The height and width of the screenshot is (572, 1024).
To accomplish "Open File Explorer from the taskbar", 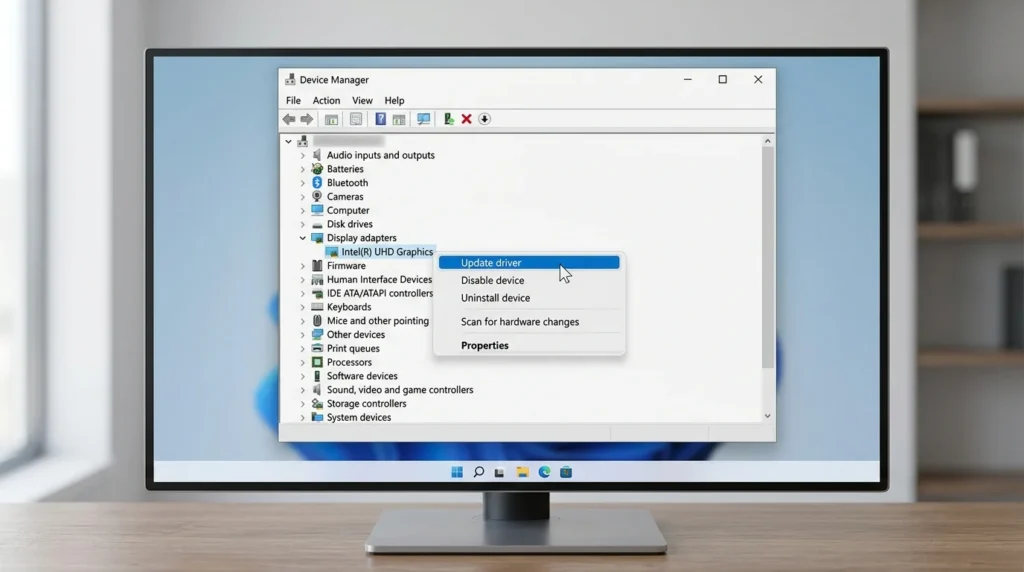I will [522, 472].
